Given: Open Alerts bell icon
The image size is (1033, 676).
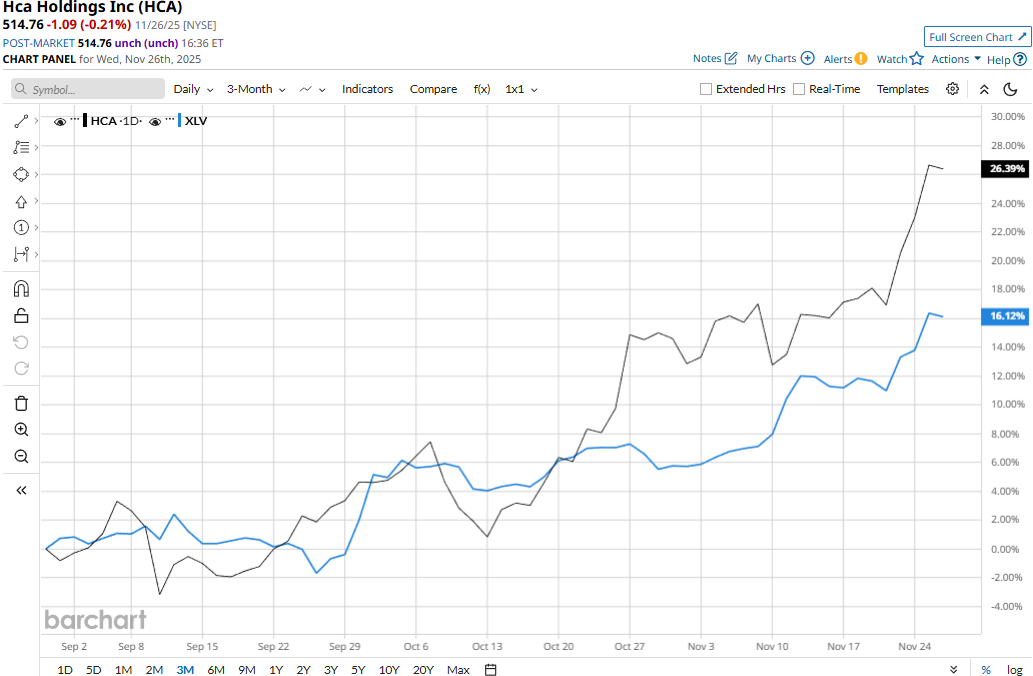Looking at the screenshot, I should click(x=860, y=59).
